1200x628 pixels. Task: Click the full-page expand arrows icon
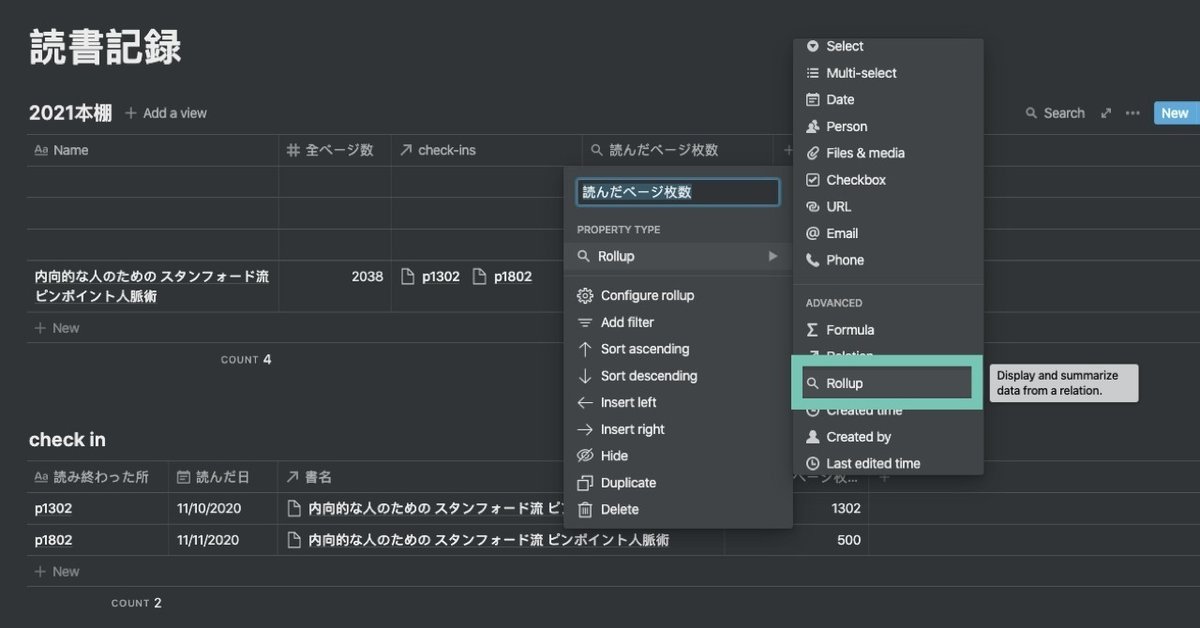tap(1106, 113)
